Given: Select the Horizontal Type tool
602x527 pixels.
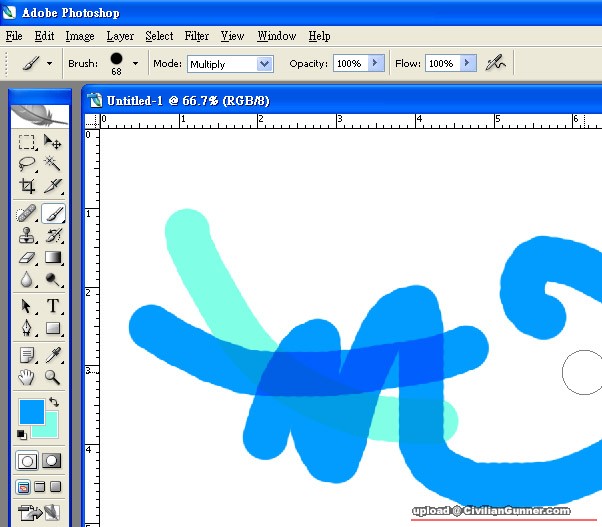Looking at the screenshot, I should pyautogui.click(x=53, y=306).
